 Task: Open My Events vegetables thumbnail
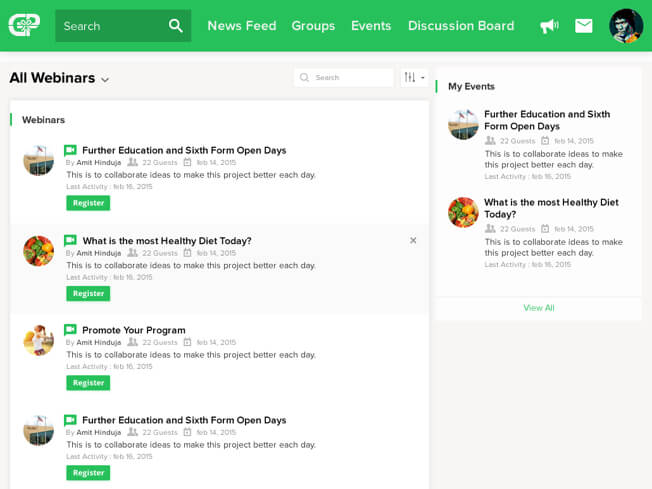pyautogui.click(x=463, y=212)
